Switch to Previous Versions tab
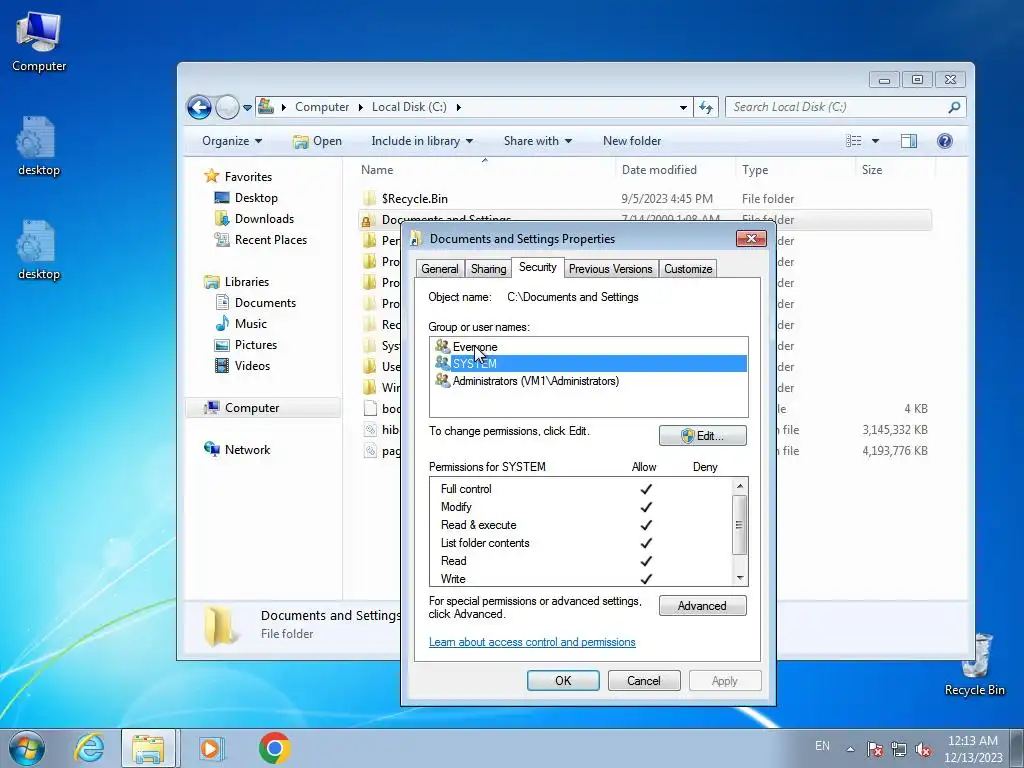This screenshot has height=768, width=1024. coord(611,269)
